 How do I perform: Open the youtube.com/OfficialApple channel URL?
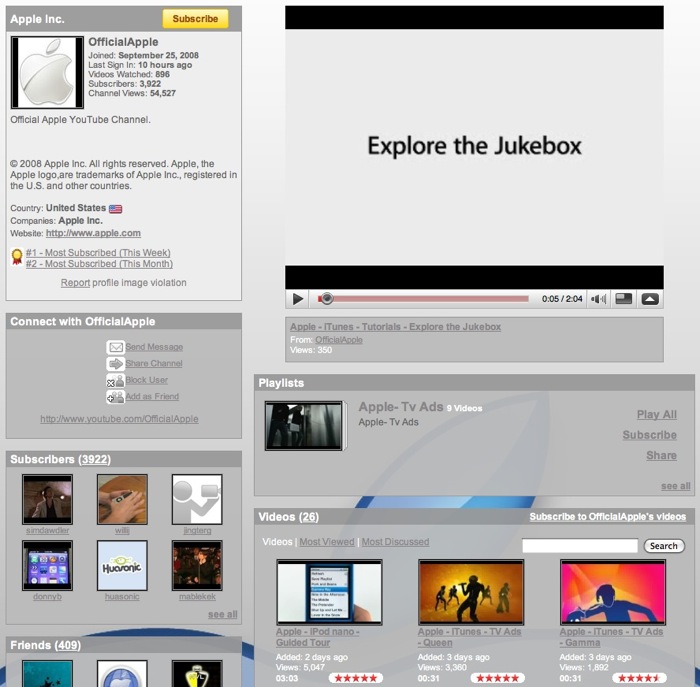[x=119, y=419]
